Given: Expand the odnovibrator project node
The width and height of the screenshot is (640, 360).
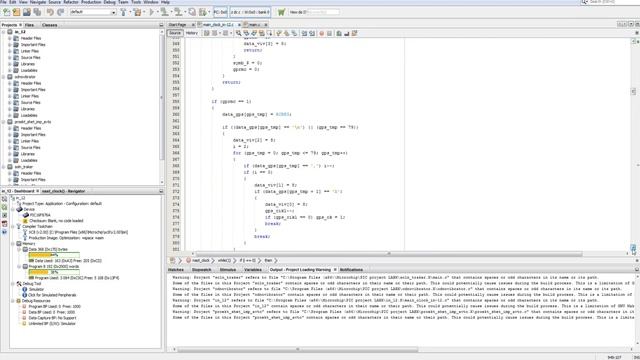Looking at the screenshot, I should [x=4, y=77].
